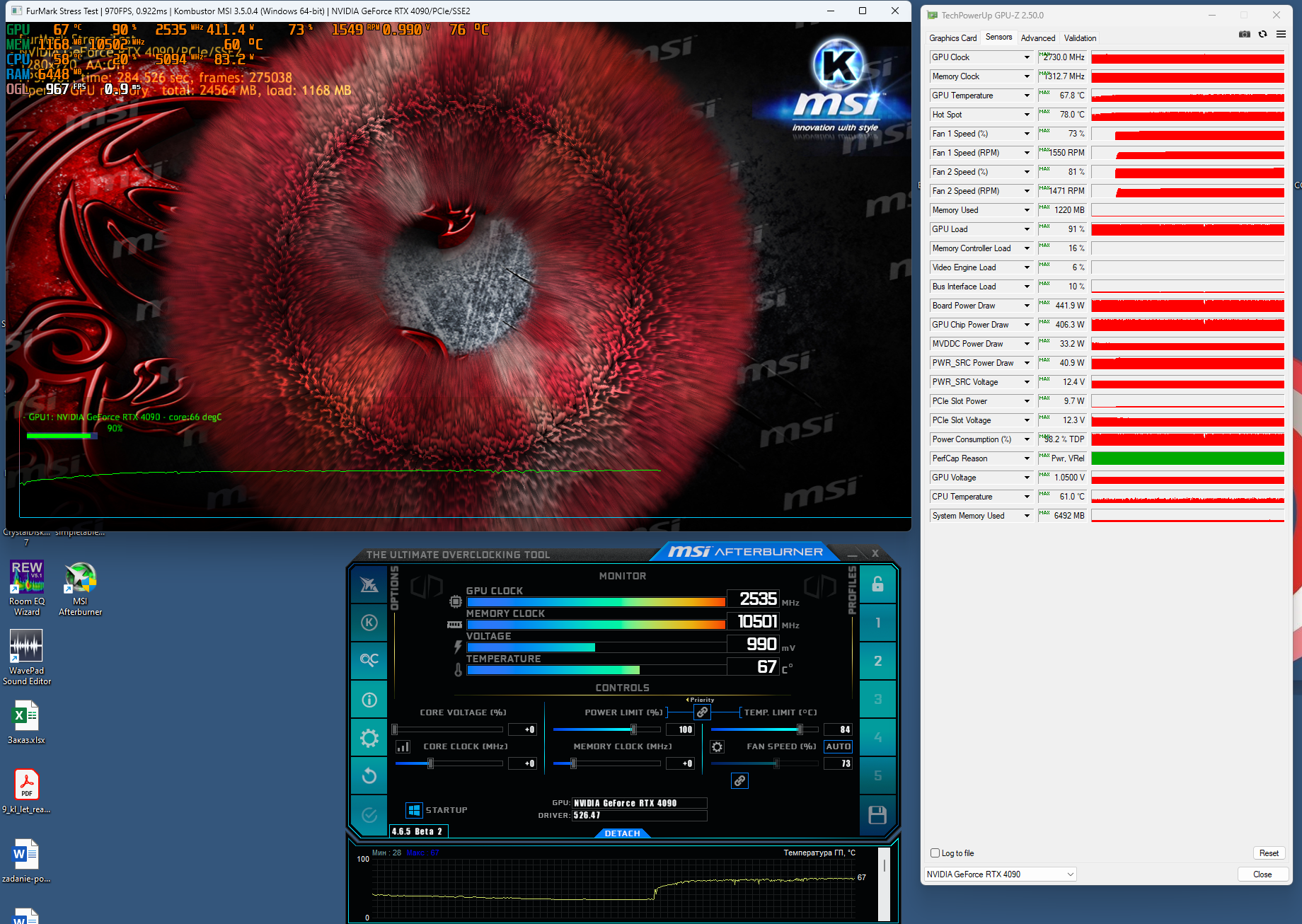Open the PerfCap Reason dropdown
The image size is (1302, 924).
[x=1027, y=458]
